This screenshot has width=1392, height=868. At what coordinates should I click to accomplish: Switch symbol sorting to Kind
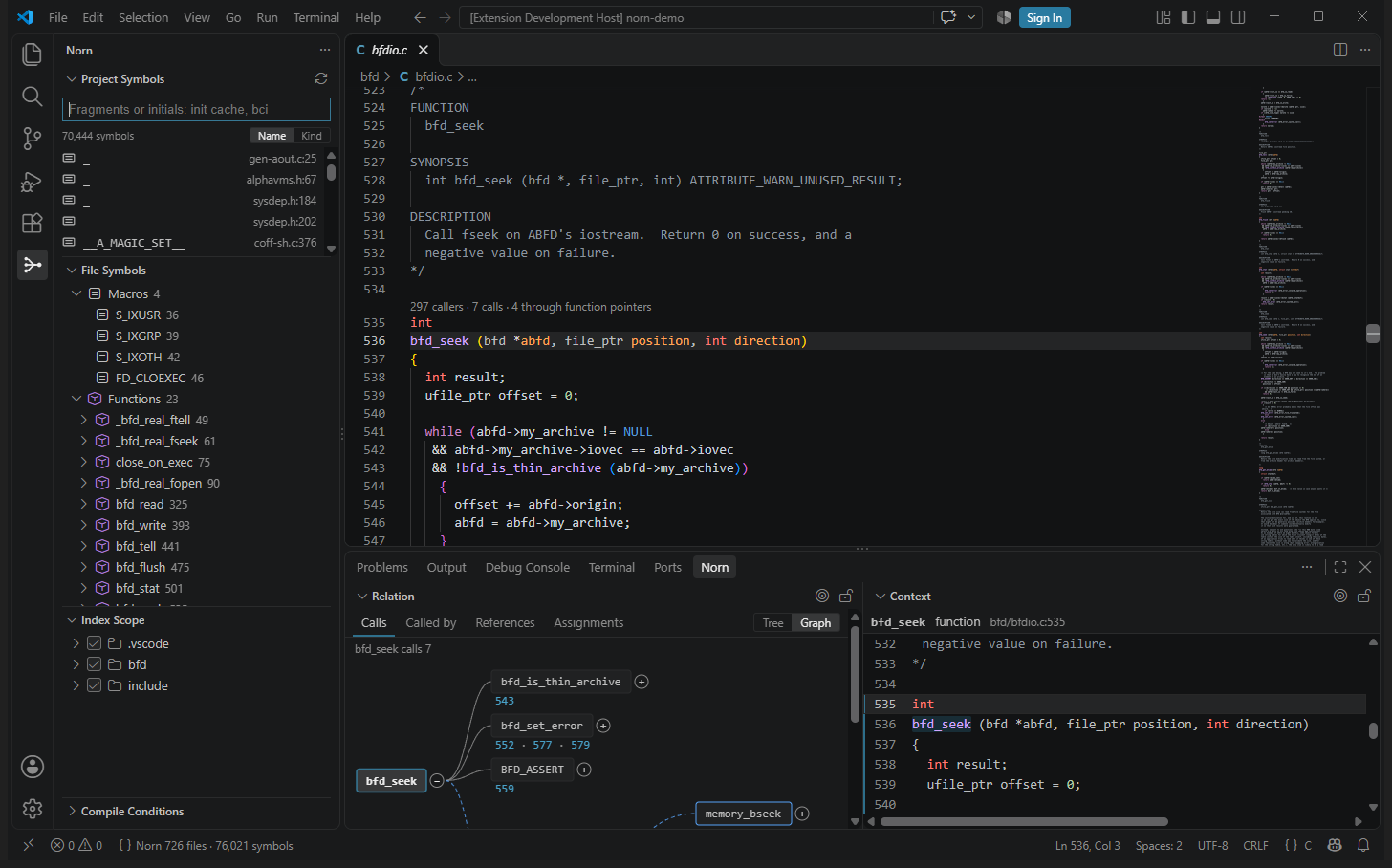point(312,136)
